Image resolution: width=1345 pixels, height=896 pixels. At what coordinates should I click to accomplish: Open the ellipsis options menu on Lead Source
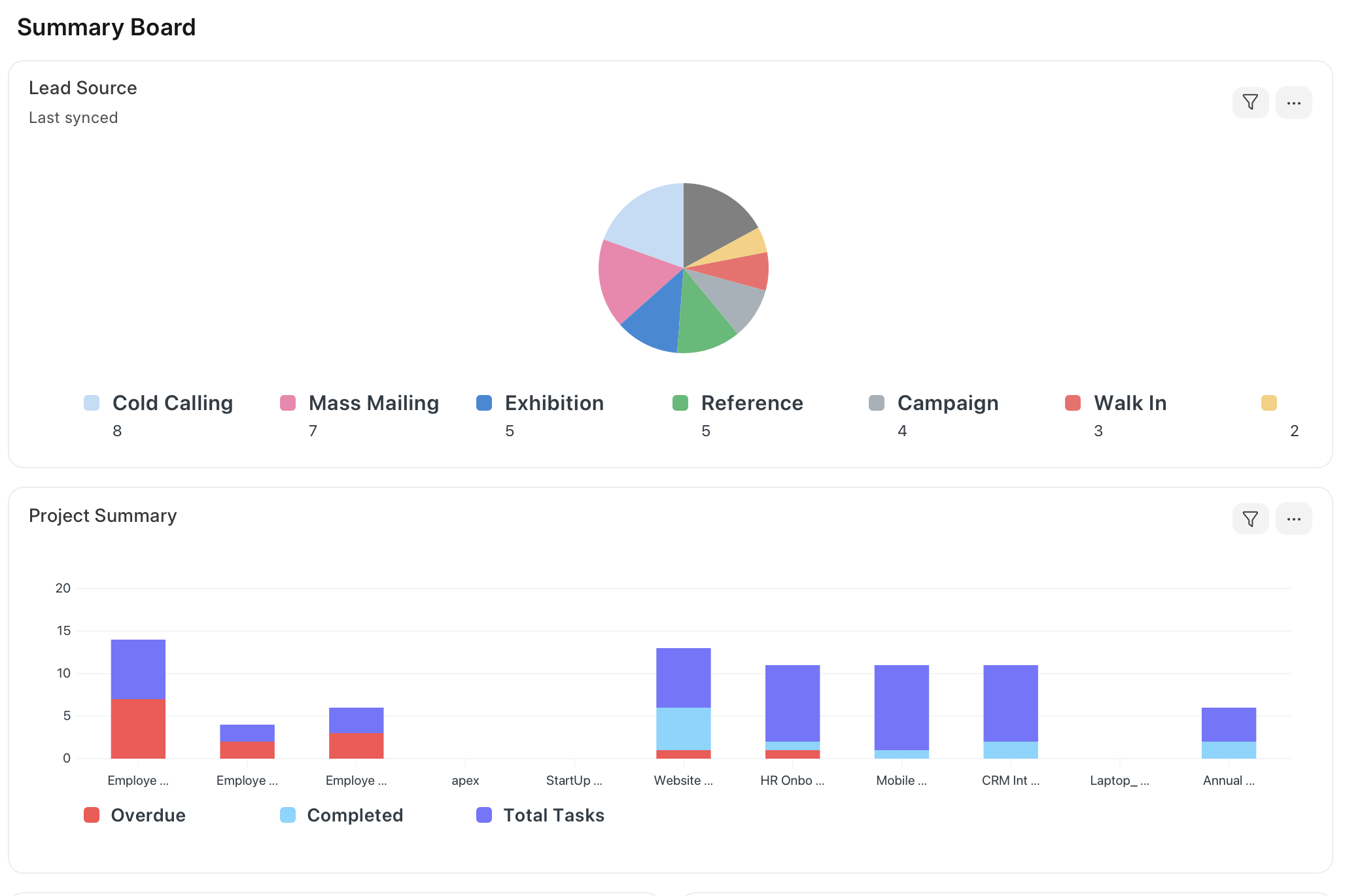click(1293, 102)
